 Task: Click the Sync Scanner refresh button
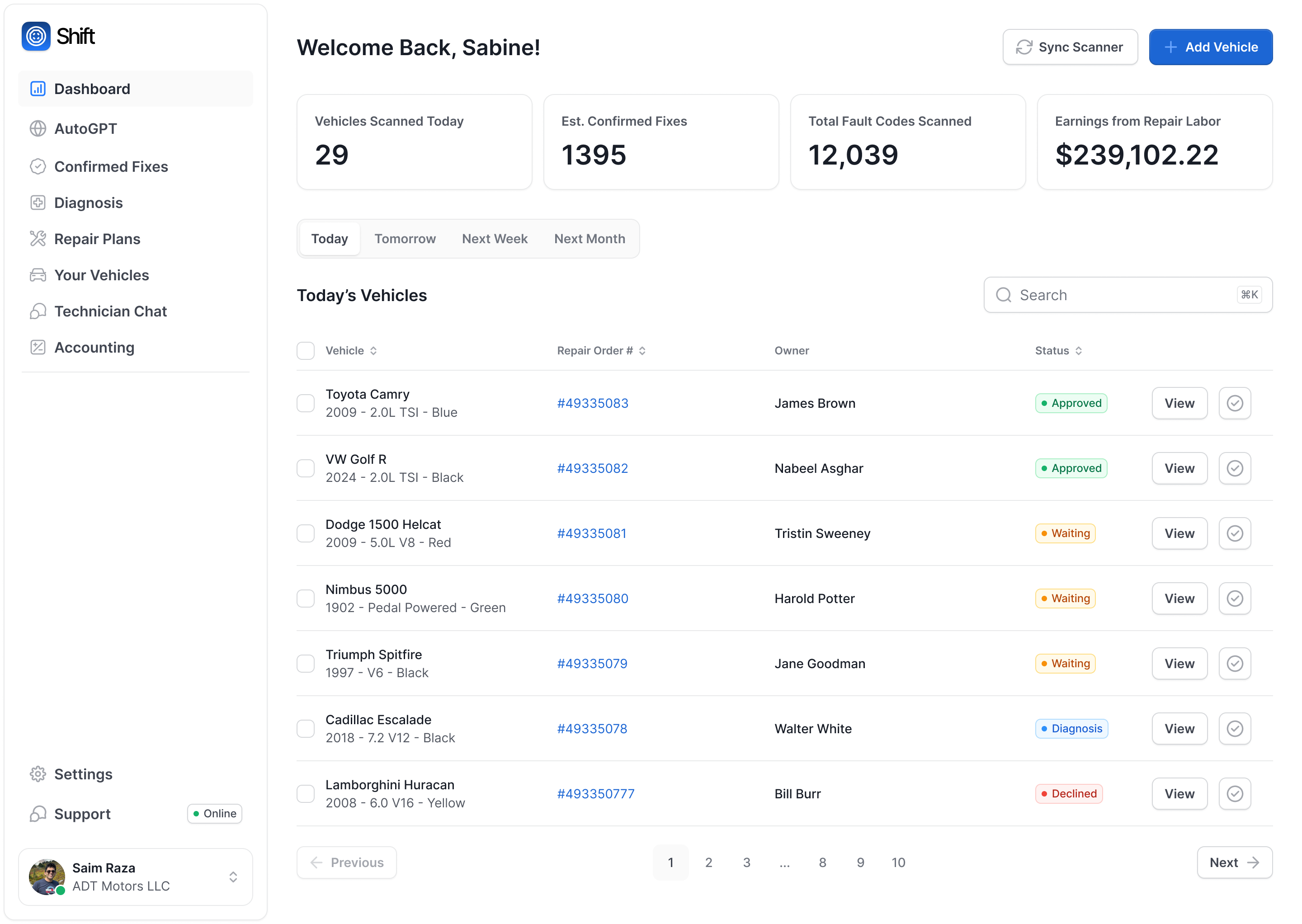1070,47
